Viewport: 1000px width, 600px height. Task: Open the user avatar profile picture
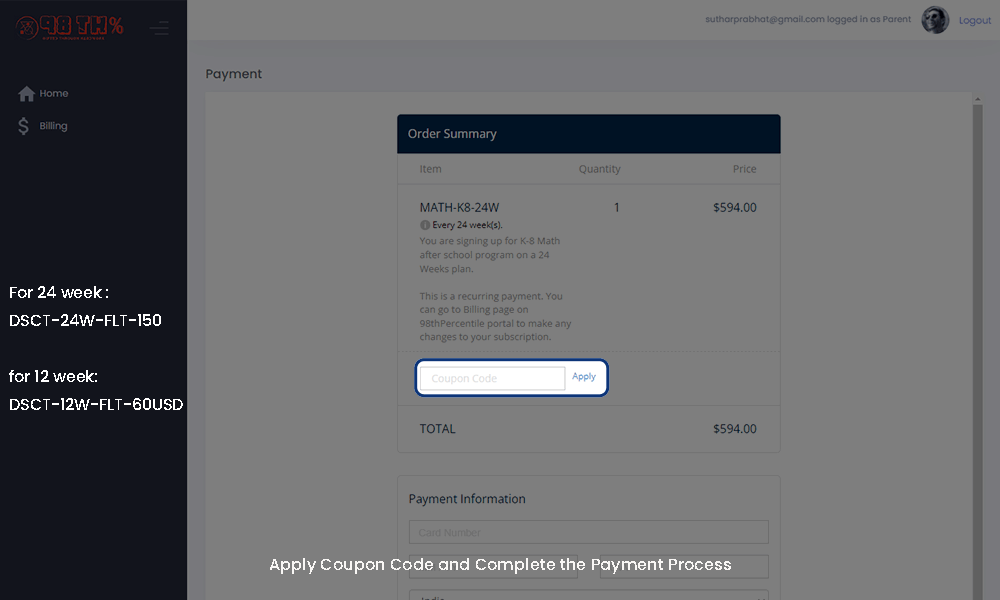pos(935,20)
